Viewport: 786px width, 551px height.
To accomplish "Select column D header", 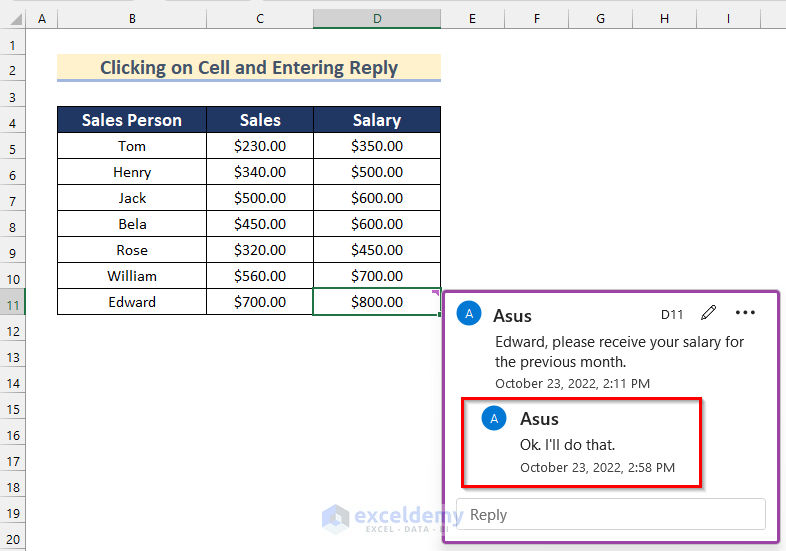I will [377, 19].
